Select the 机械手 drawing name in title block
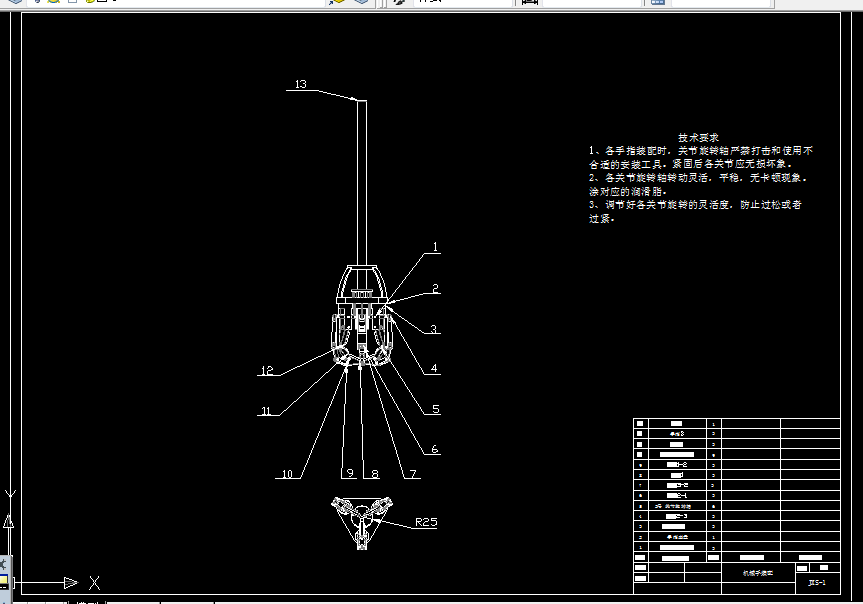 coord(758,573)
